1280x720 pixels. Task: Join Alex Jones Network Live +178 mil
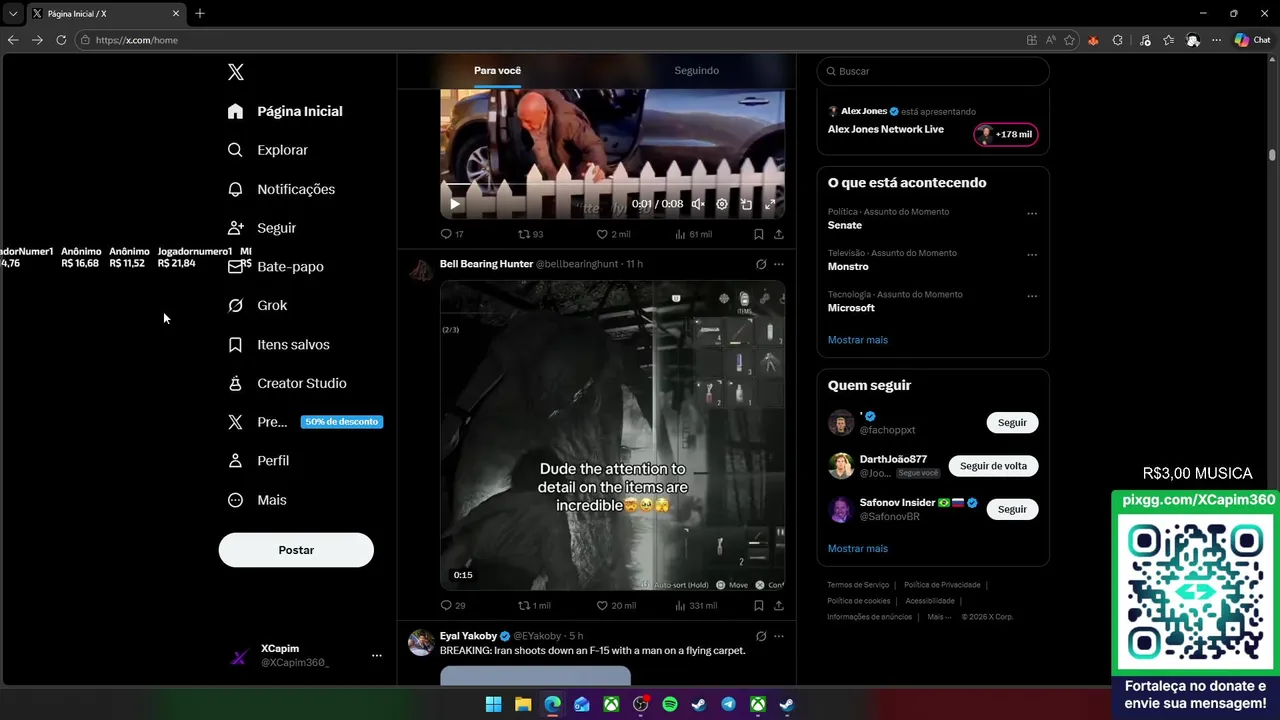pyautogui.click(x=1006, y=134)
